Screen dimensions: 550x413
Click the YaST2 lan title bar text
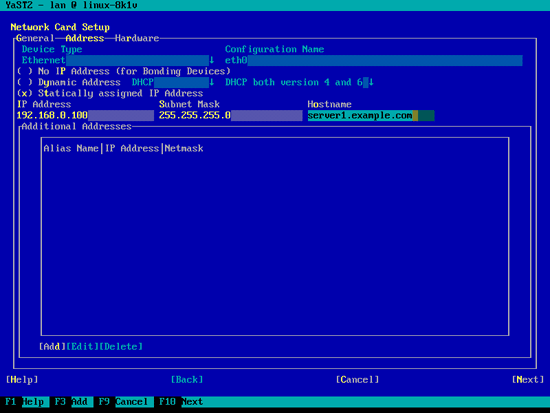point(71,5)
